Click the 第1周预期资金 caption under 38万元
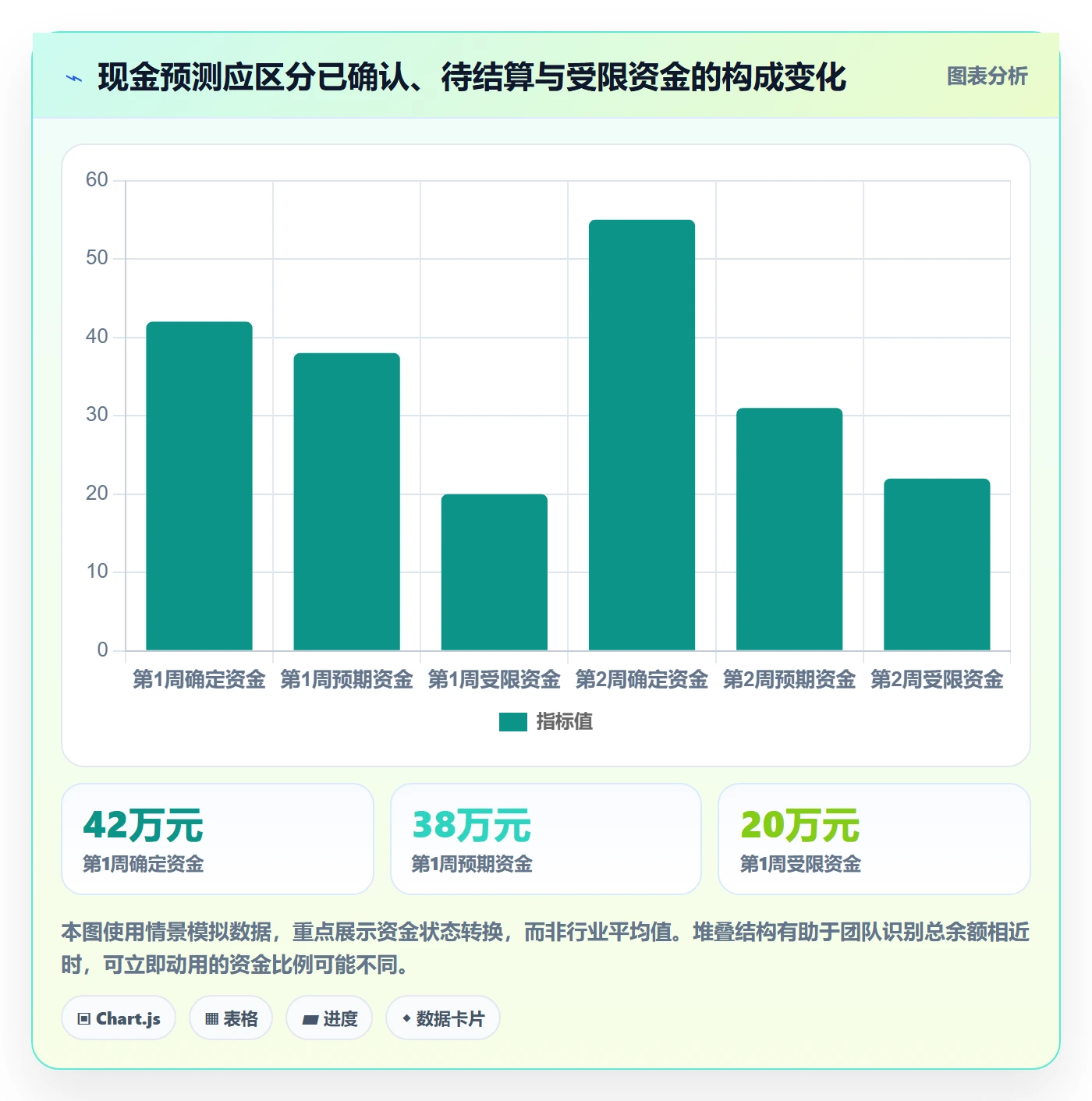1092x1101 pixels. pos(472,864)
